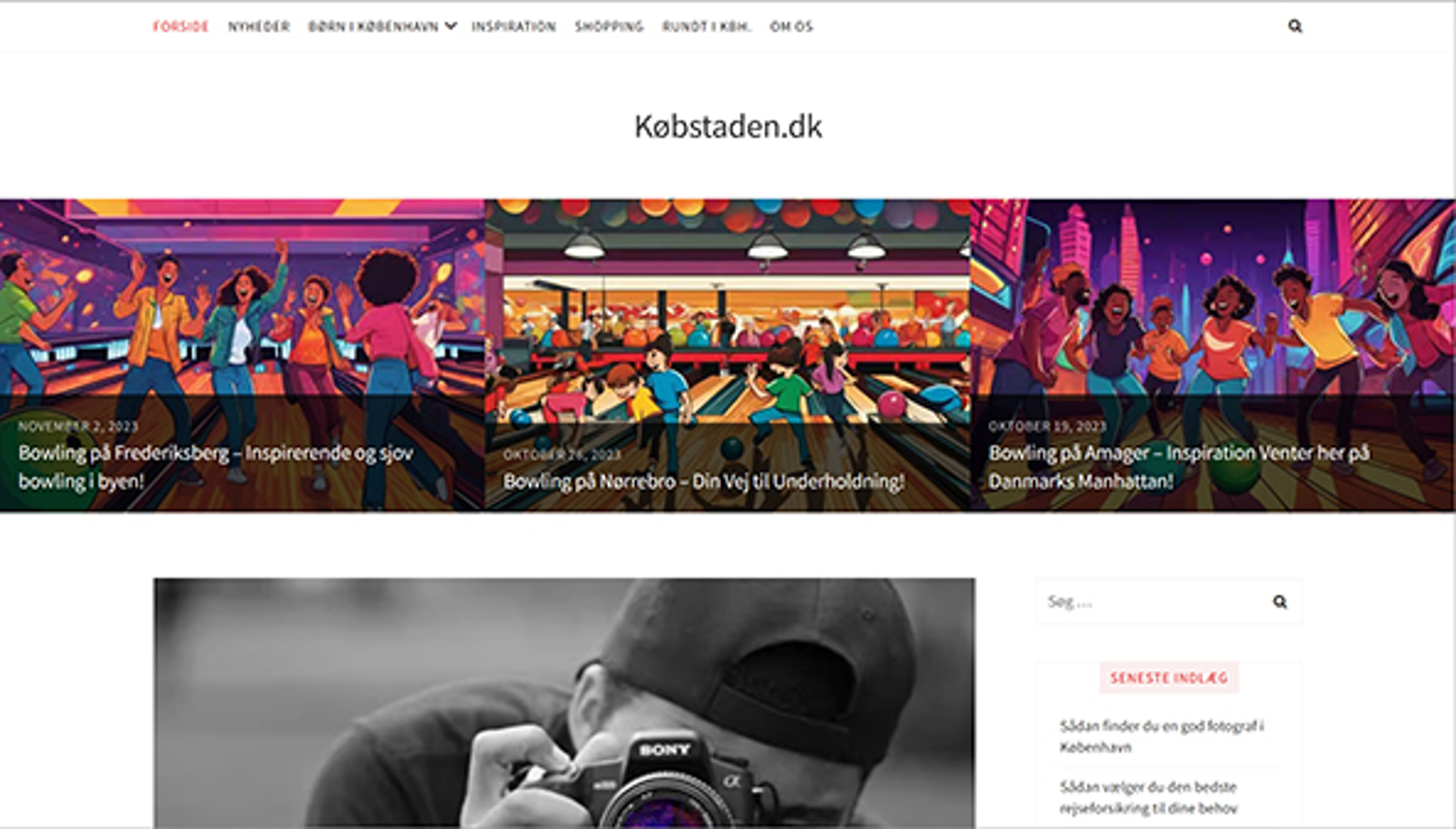This screenshot has width=1456, height=829.
Task: Open the Rundt i KBH. menu item
Action: pos(706,26)
